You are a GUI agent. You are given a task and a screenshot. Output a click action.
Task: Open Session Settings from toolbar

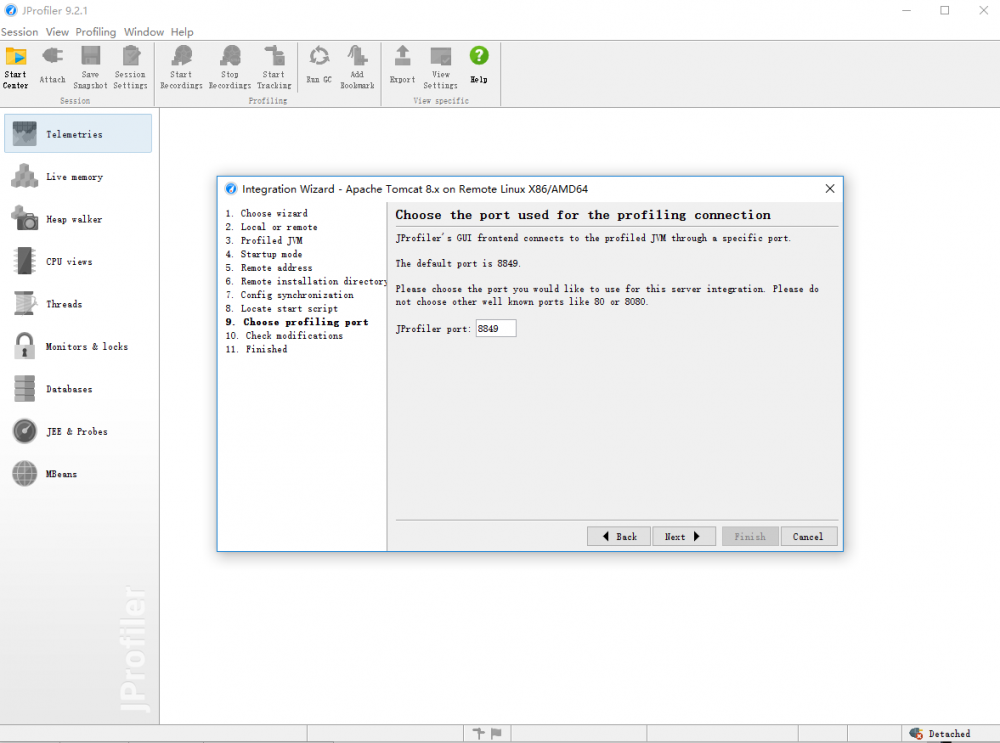point(131,68)
